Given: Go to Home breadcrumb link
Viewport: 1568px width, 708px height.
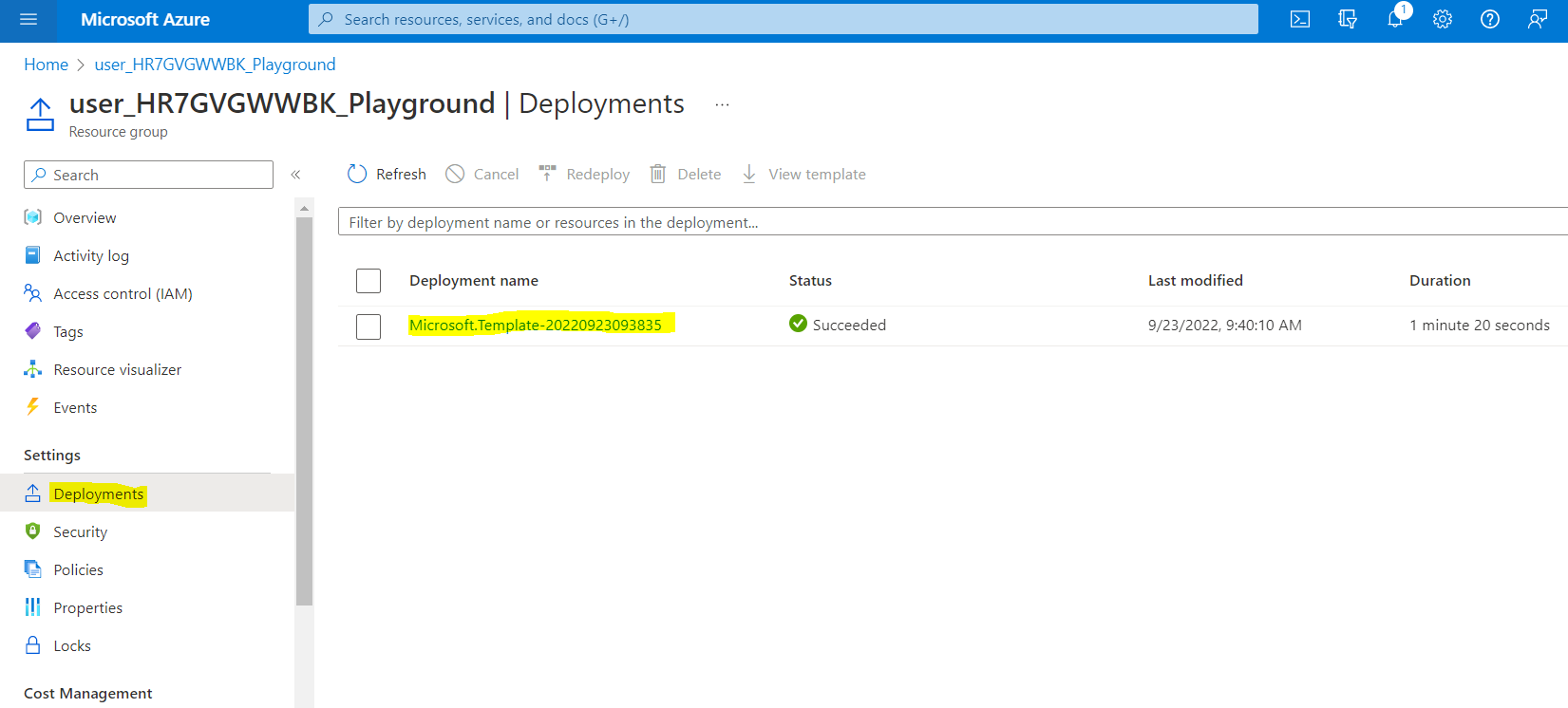Looking at the screenshot, I should coord(46,65).
